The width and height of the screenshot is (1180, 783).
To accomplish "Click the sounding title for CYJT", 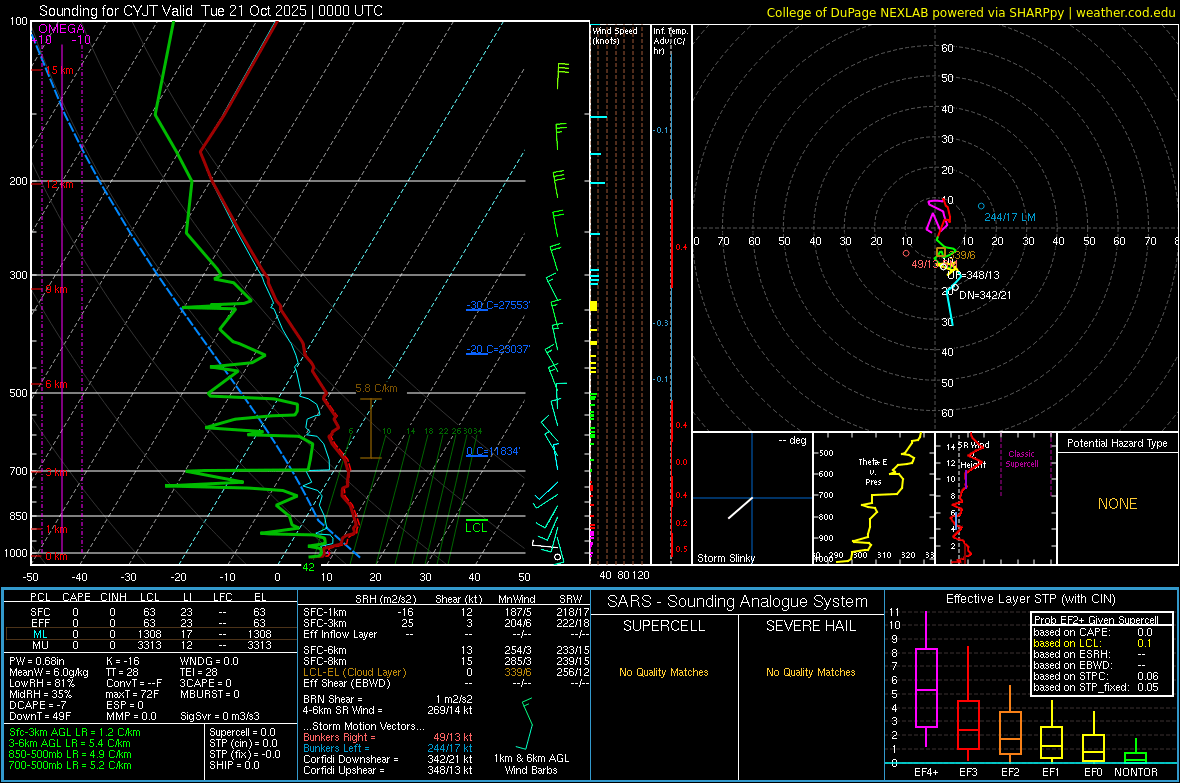I will pyautogui.click(x=211, y=11).
